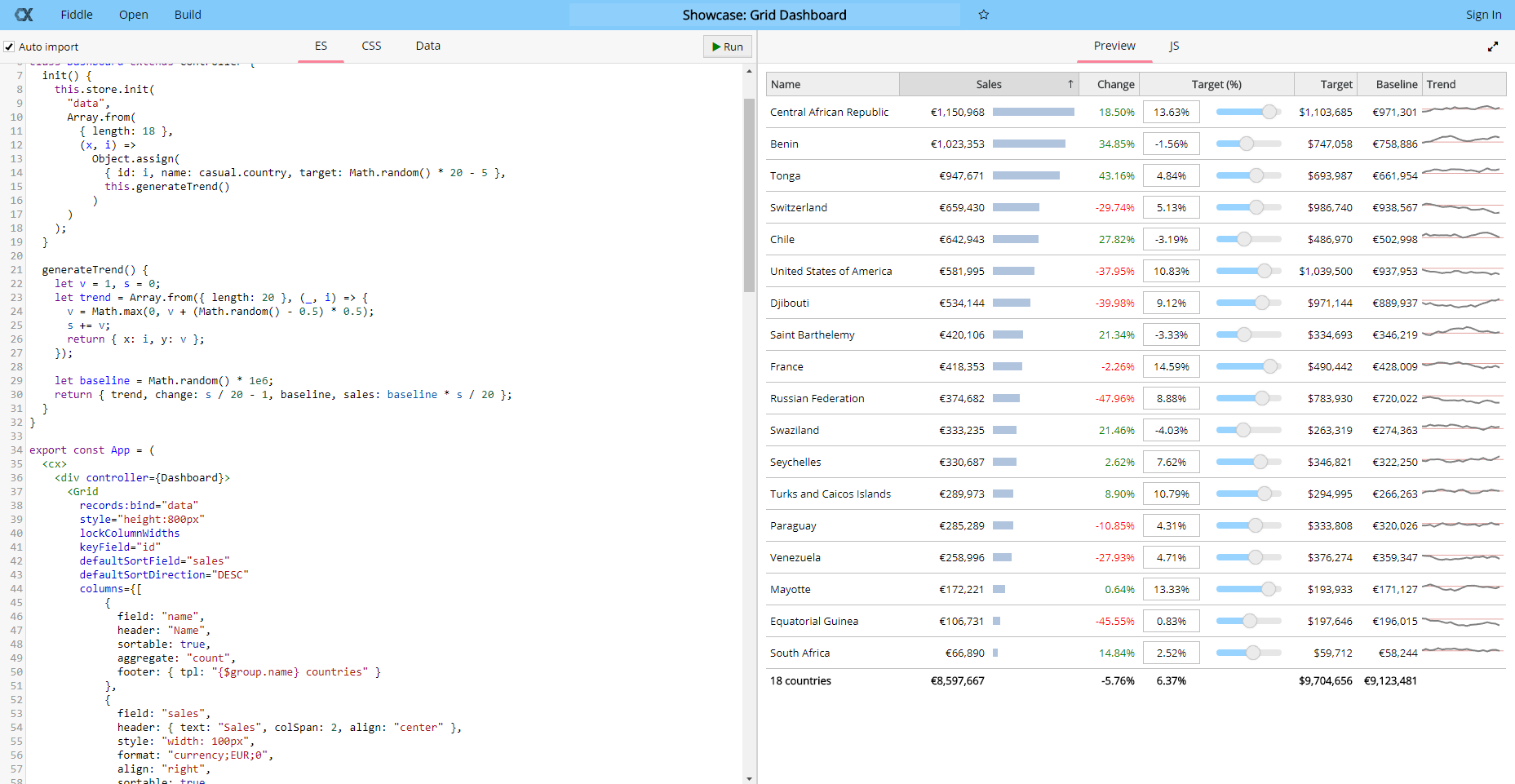Click the Djibouti trend sparkline
Screen dimensions: 1515x784
(1462, 303)
